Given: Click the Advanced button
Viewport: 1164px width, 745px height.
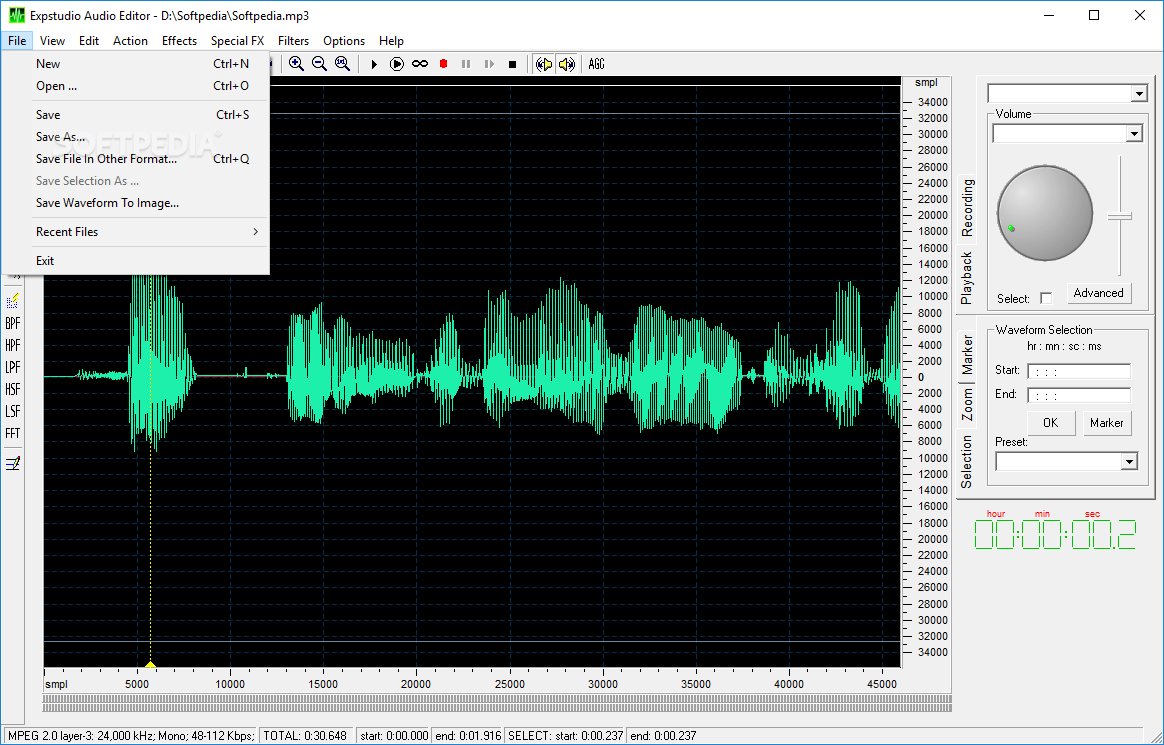Looking at the screenshot, I should (1099, 293).
